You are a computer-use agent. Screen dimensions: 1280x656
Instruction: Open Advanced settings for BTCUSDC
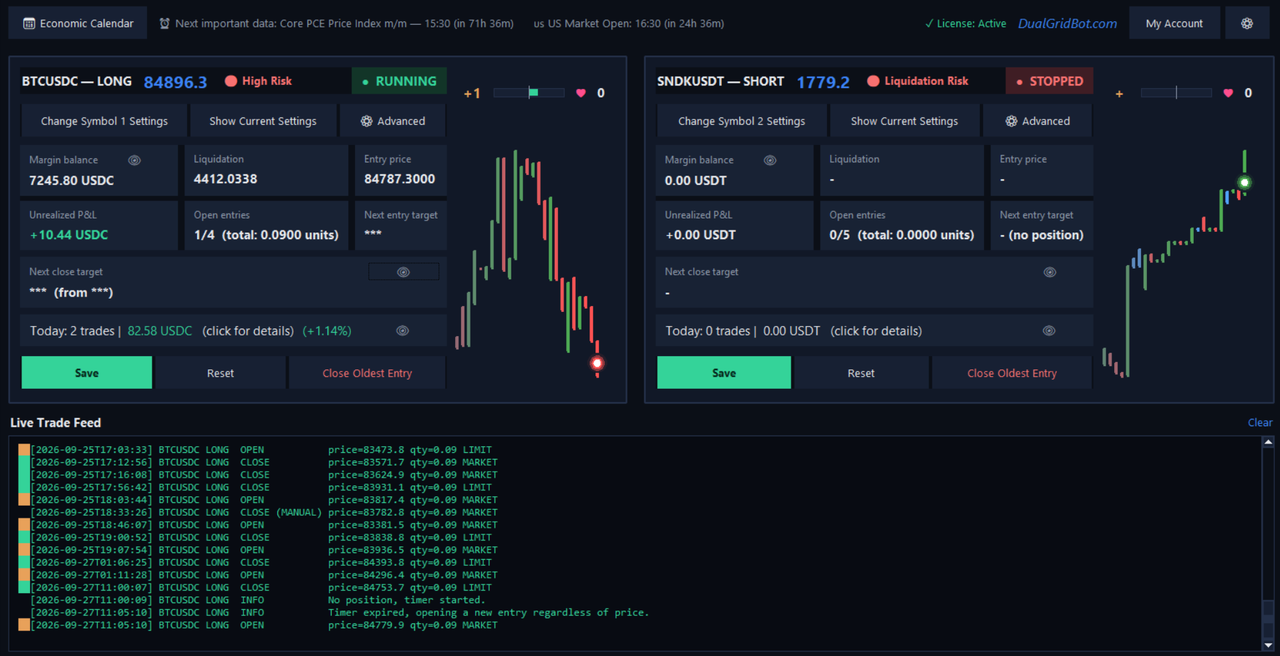393,121
